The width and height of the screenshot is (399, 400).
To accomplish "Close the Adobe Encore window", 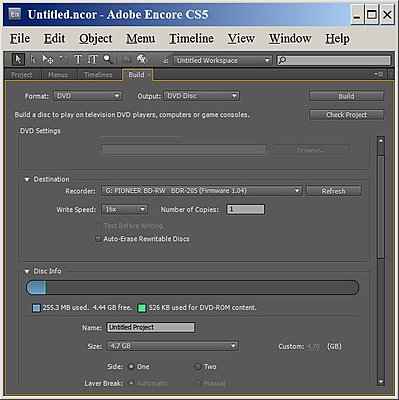I will pos(387,15).
